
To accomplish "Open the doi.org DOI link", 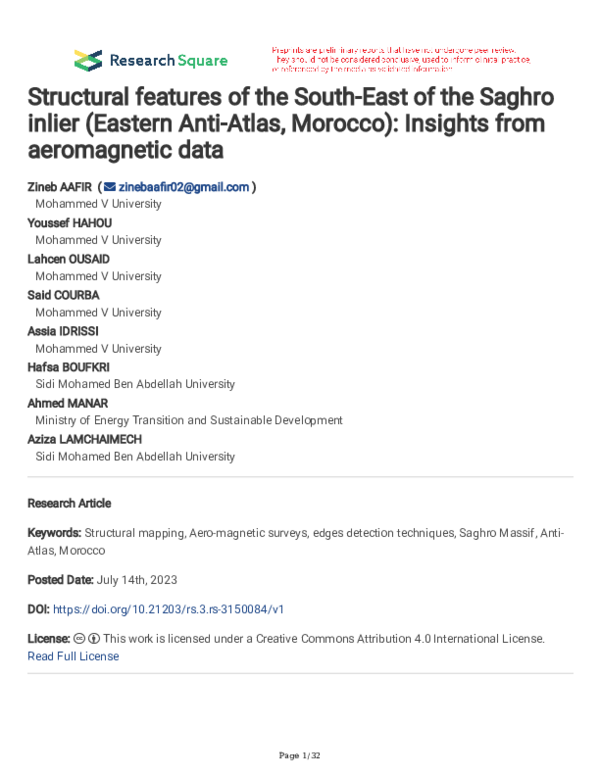I will pyautogui.click(x=168, y=609).
